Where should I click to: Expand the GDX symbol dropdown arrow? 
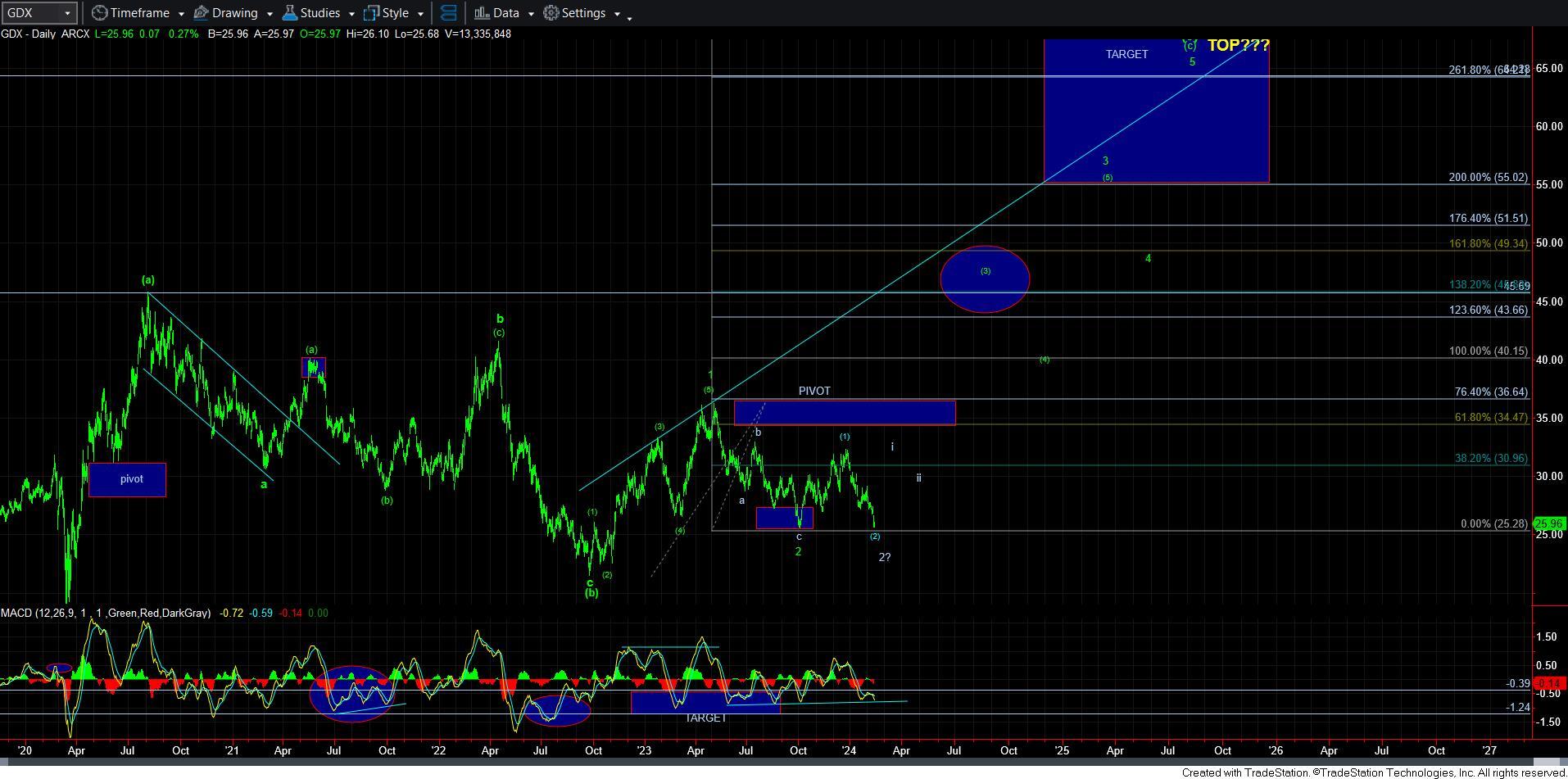click(67, 13)
